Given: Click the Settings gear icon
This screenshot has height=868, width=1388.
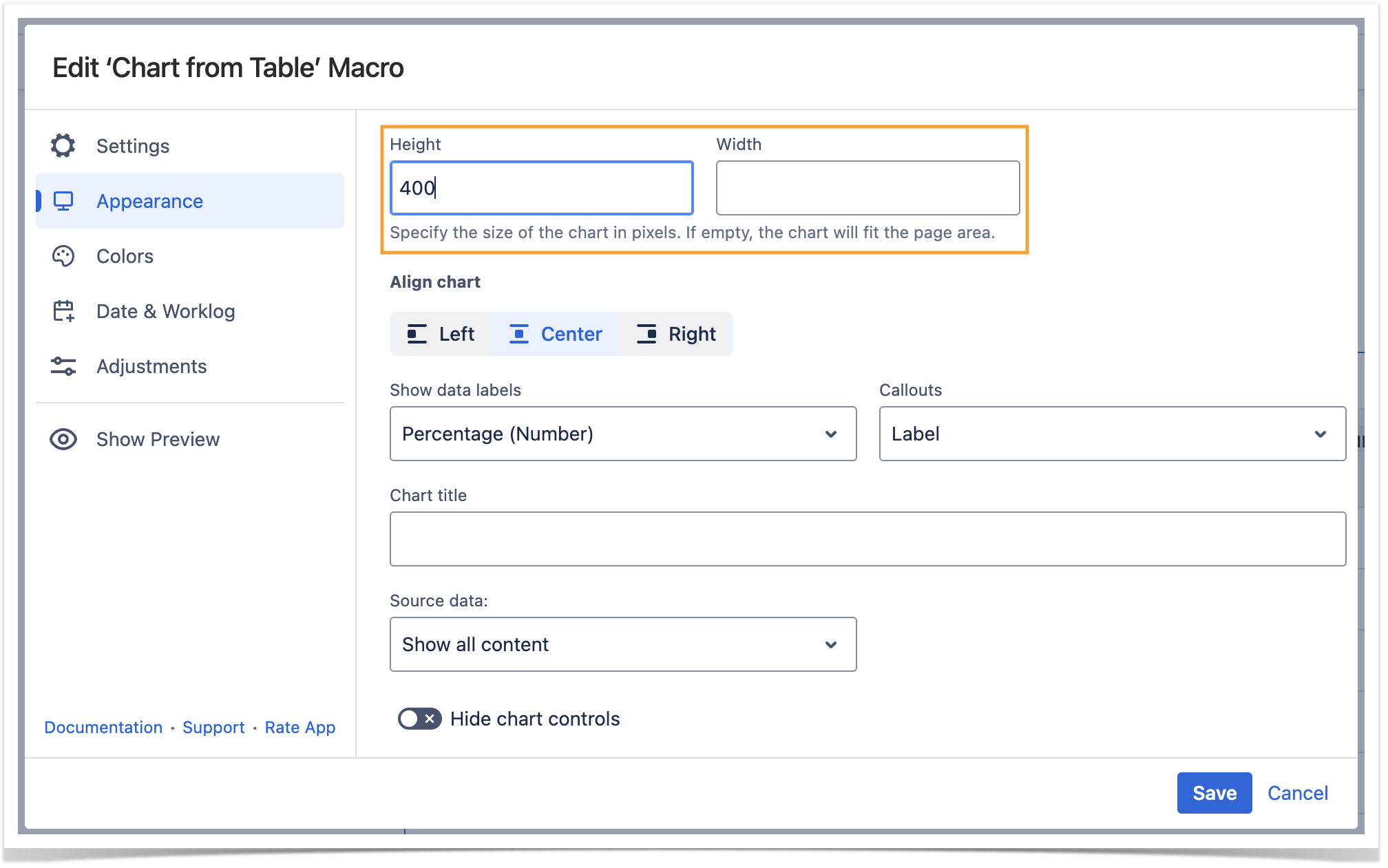Looking at the screenshot, I should pyautogui.click(x=63, y=146).
